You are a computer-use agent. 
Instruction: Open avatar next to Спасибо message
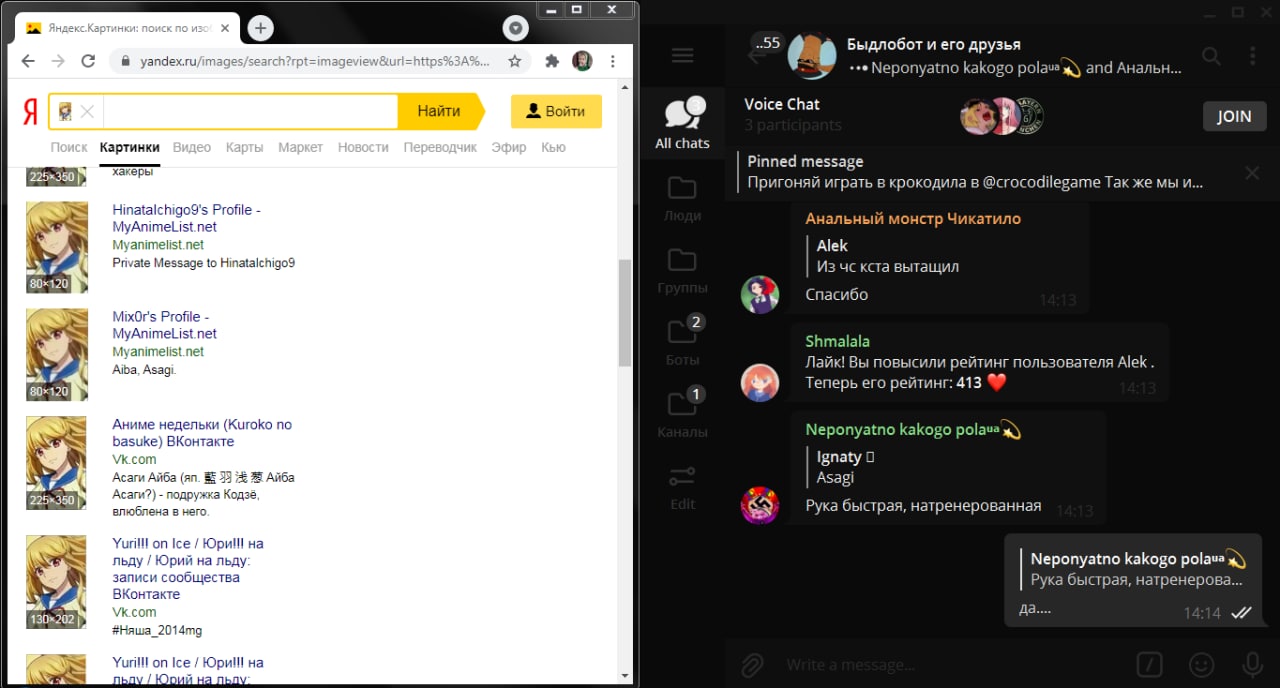click(760, 294)
